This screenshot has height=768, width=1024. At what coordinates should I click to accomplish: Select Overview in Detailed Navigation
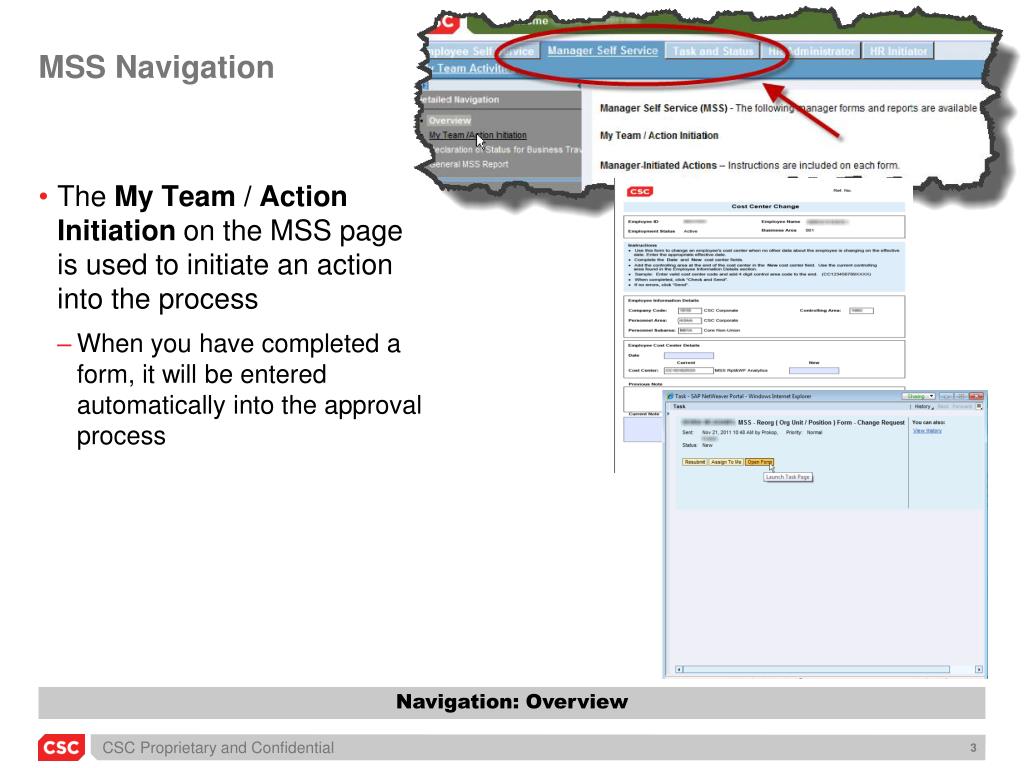(449, 120)
